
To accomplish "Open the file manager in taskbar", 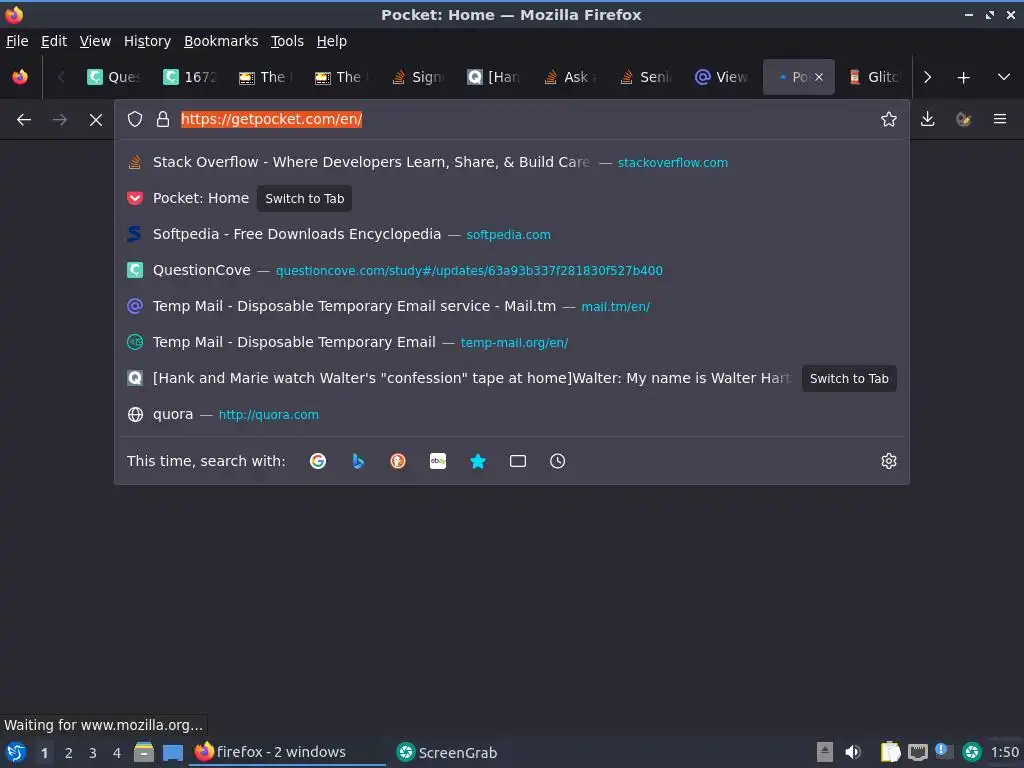I will tap(144, 752).
